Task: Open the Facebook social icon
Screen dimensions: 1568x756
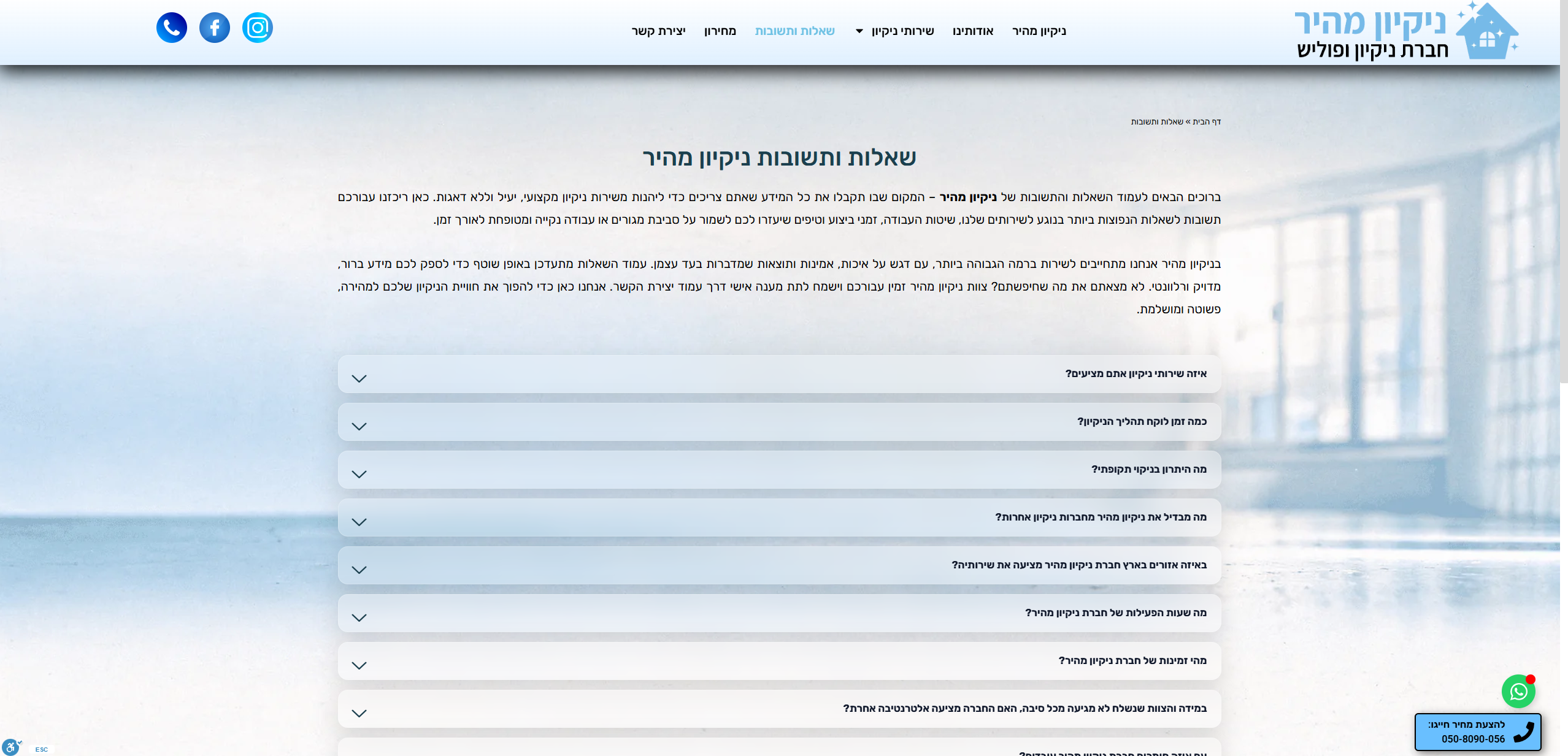Action: [x=214, y=28]
